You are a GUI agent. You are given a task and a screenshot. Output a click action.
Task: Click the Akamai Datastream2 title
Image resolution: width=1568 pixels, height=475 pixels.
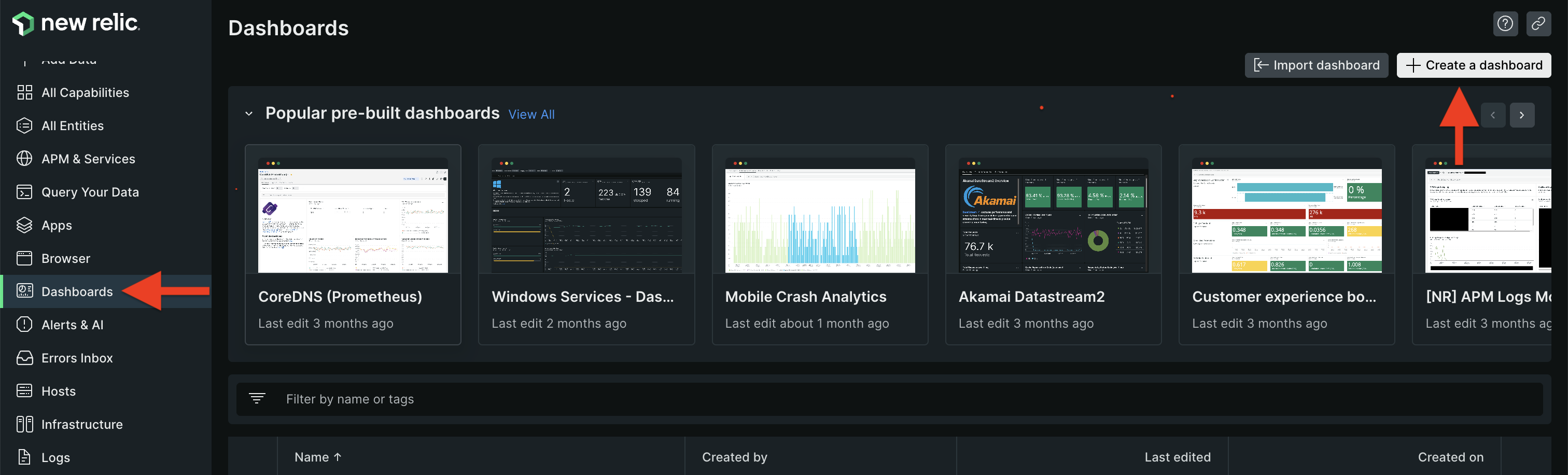(1031, 297)
